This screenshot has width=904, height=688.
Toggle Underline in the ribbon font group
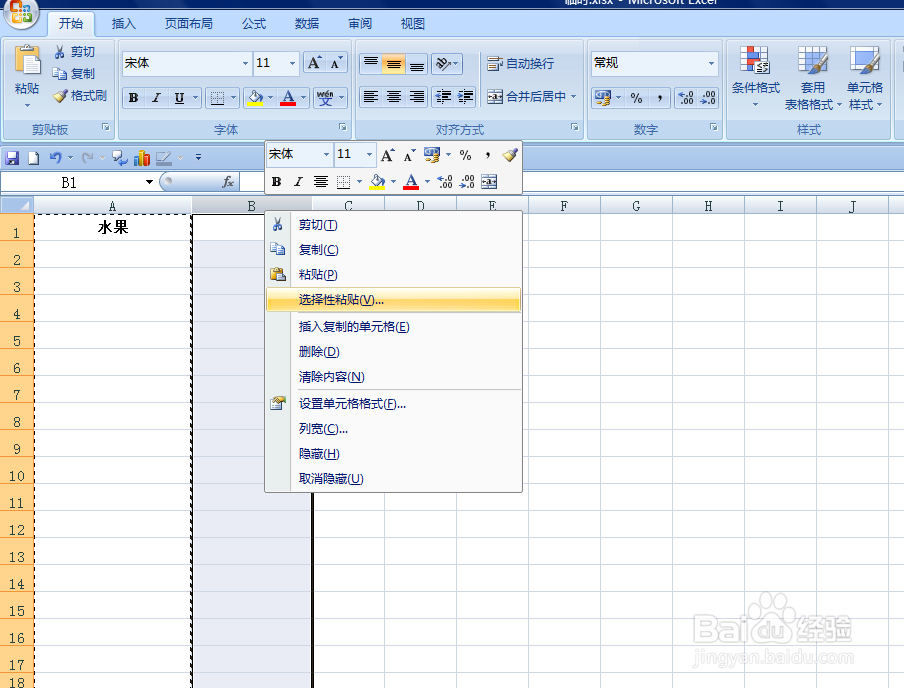(179, 98)
